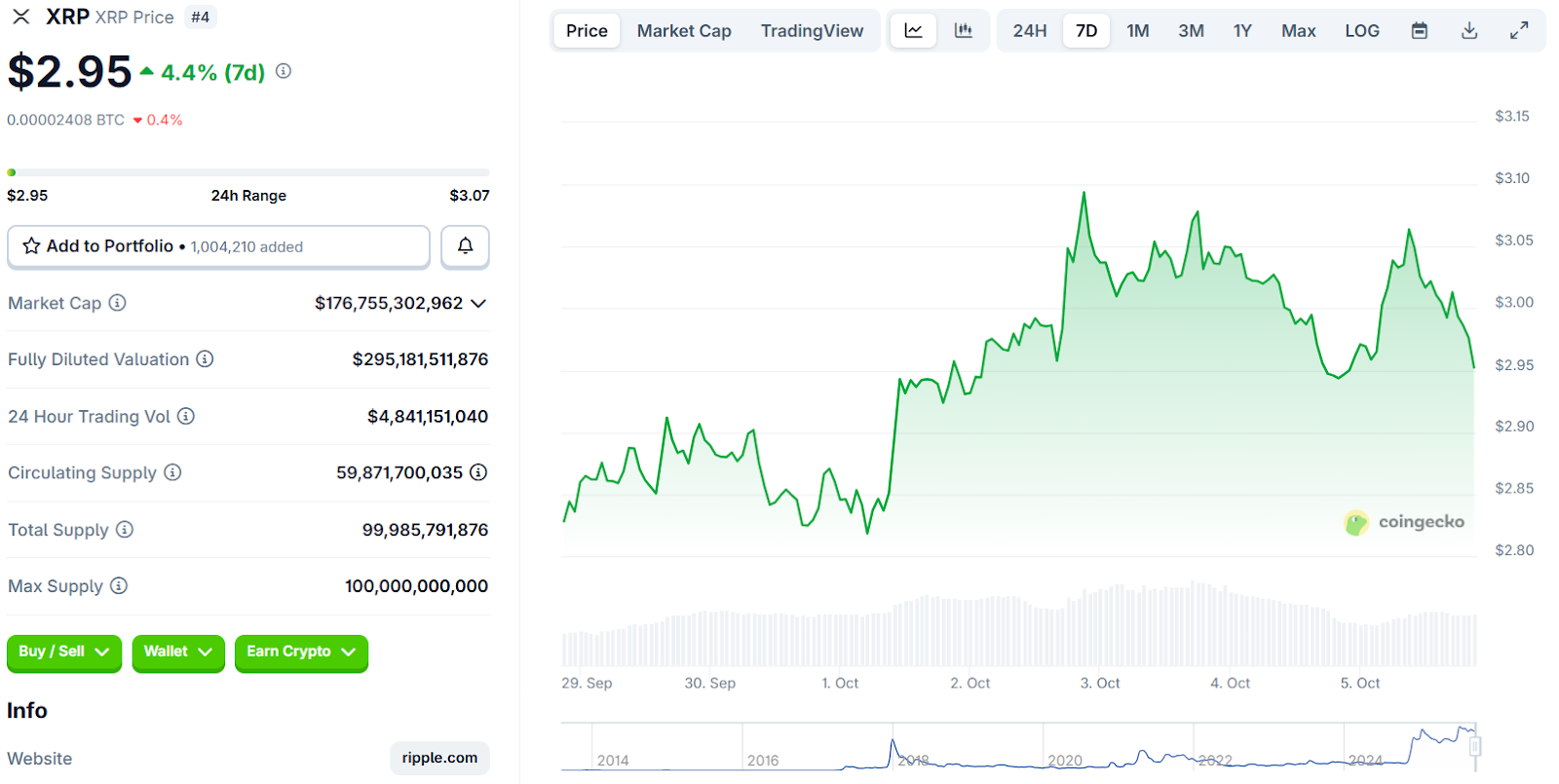Viewport: 1559px width, 784px height.
Task: Click the line chart view icon
Action: click(913, 30)
